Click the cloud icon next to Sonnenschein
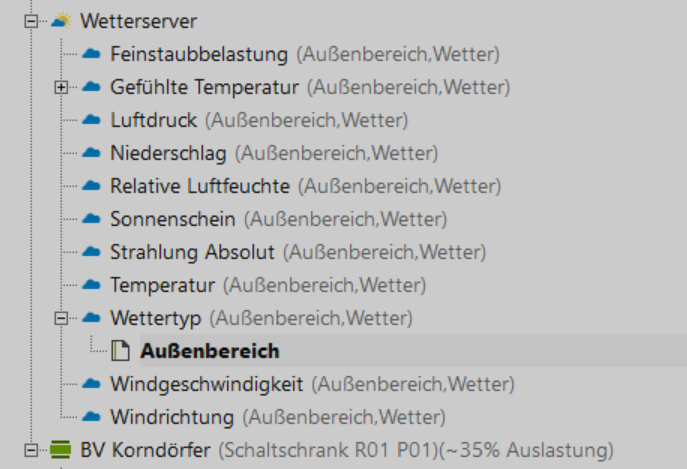The width and height of the screenshot is (687, 469). [x=92, y=219]
